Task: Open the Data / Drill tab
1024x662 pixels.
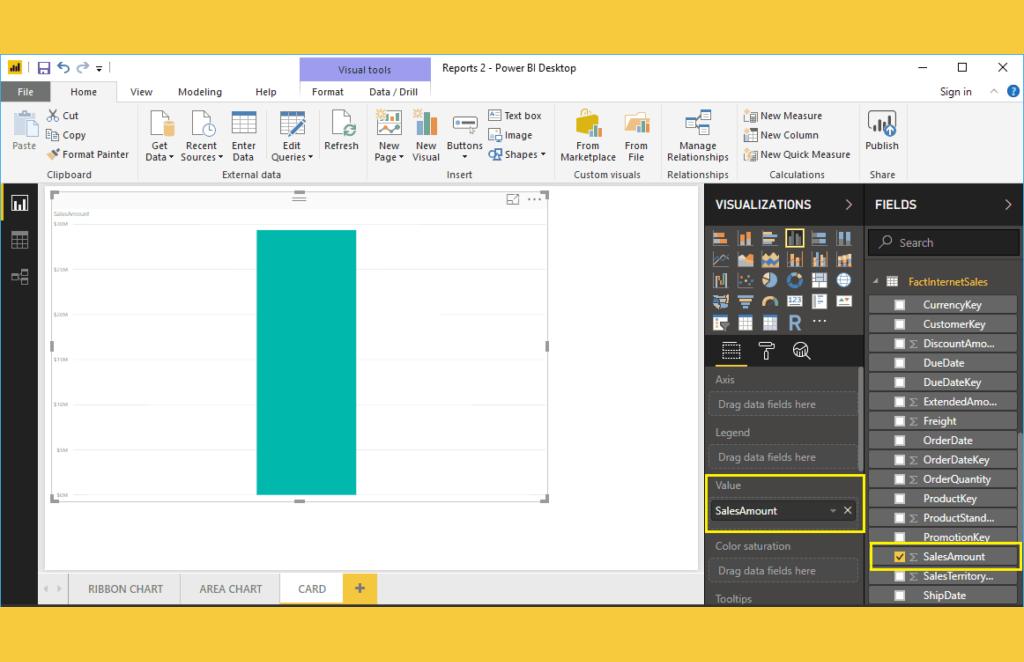Action: 393,92
